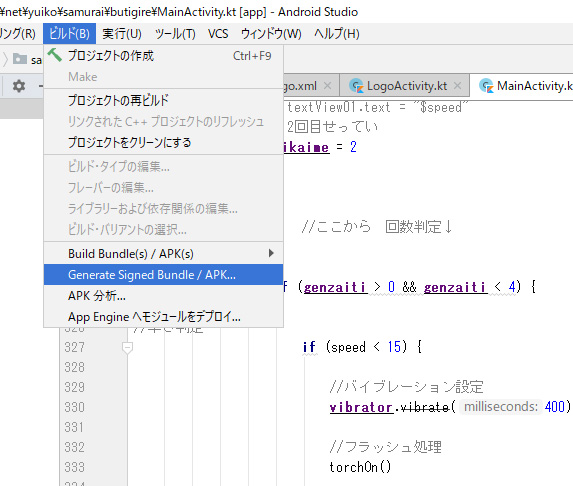Open the ウィンドウ(W) menu

(271, 34)
